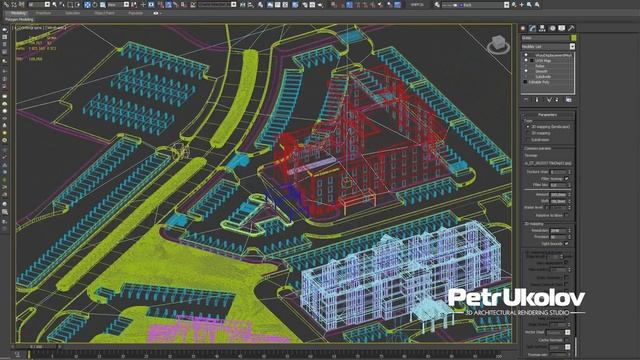The image size is (640, 360).
Task: Click the Mirror tool icon
Action: click(x=243, y=4)
